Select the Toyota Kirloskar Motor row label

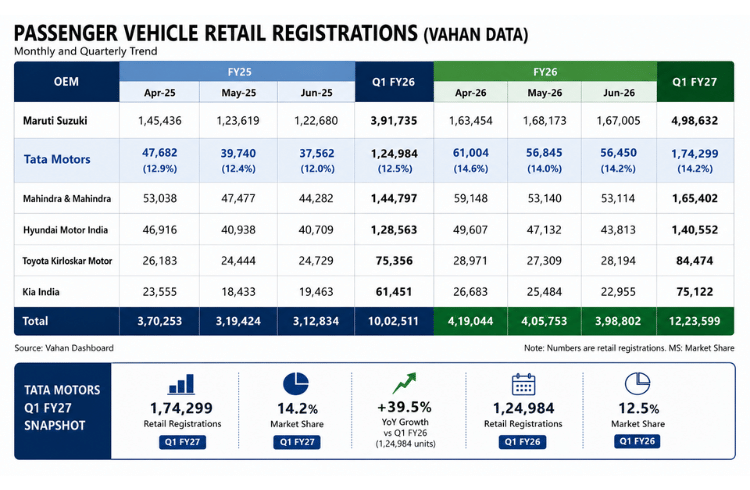[67, 261]
